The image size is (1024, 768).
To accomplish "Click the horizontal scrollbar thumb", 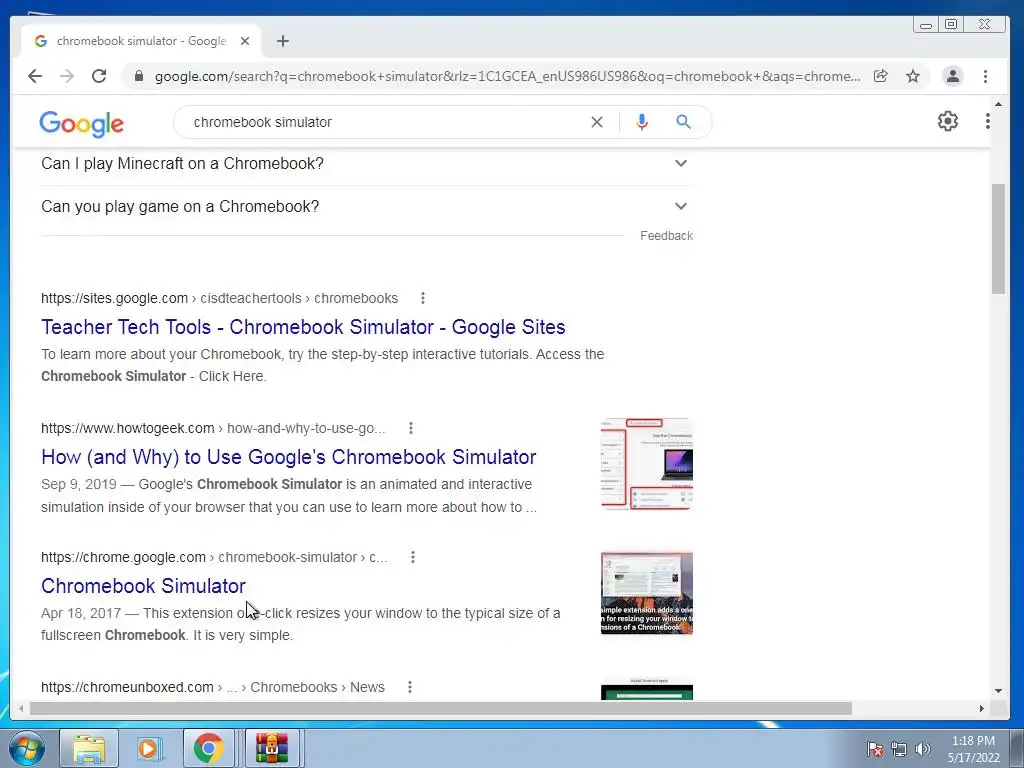I will [441, 709].
